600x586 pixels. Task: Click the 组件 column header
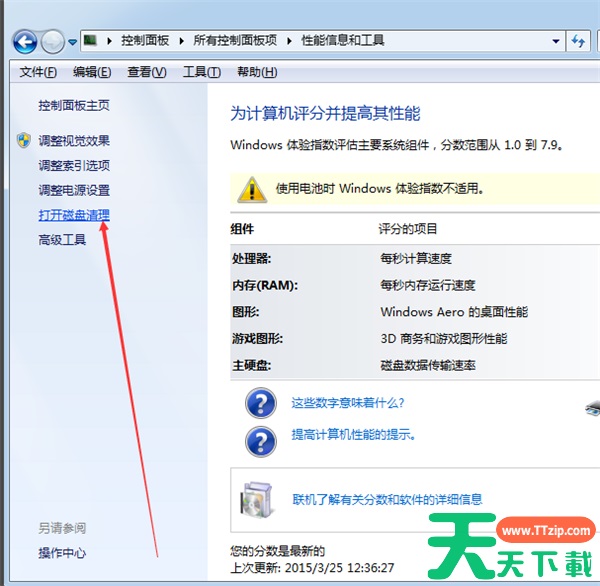pos(242,229)
